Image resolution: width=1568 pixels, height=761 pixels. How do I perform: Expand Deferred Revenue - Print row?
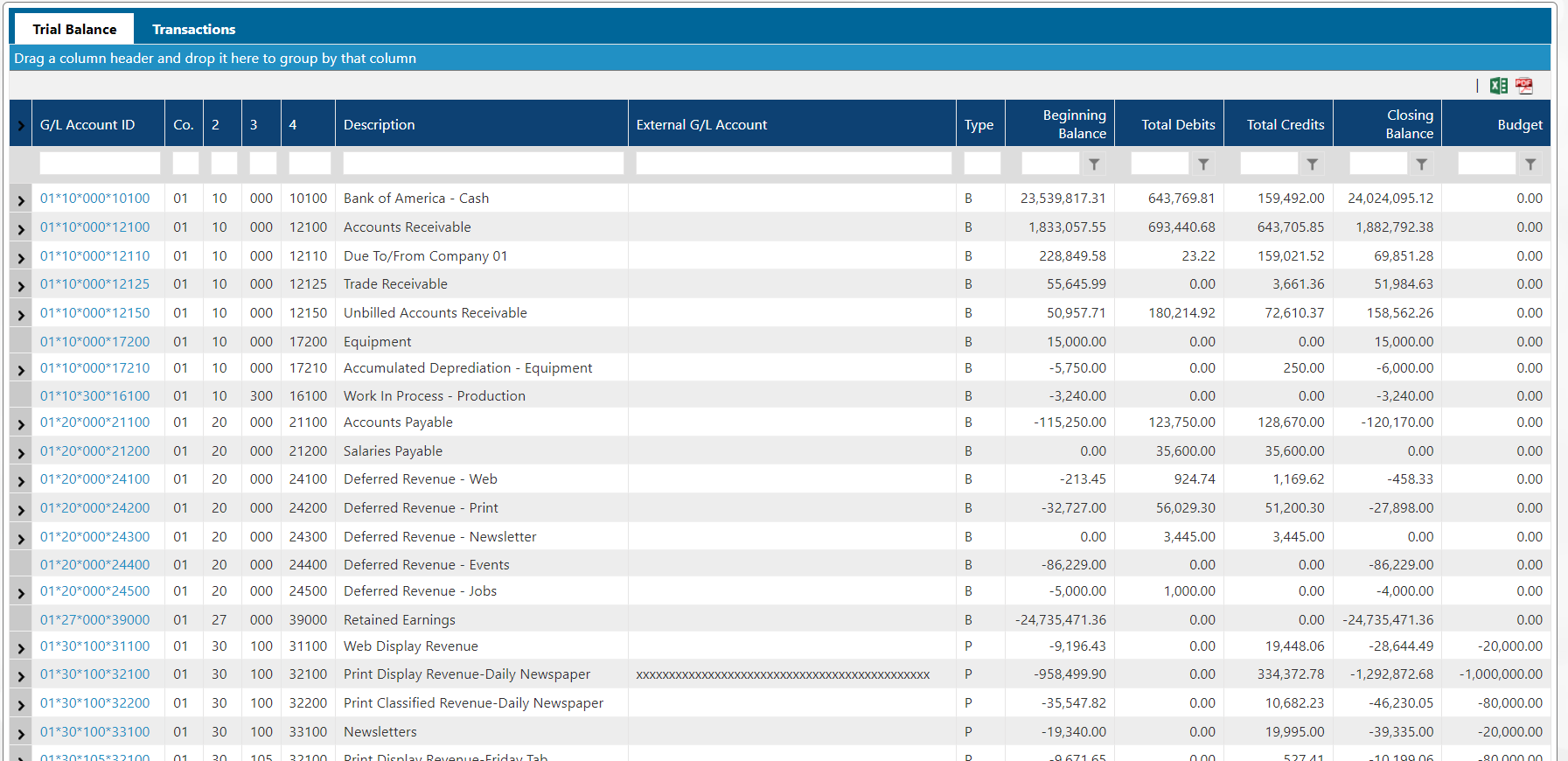(x=21, y=510)
